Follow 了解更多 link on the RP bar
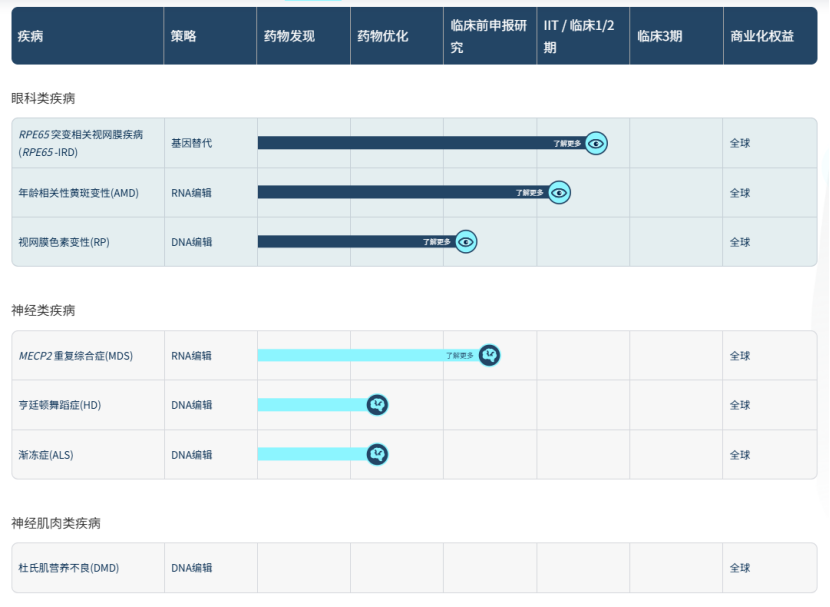This screenshot has height=607, width=830. click(x=436, y=241)
